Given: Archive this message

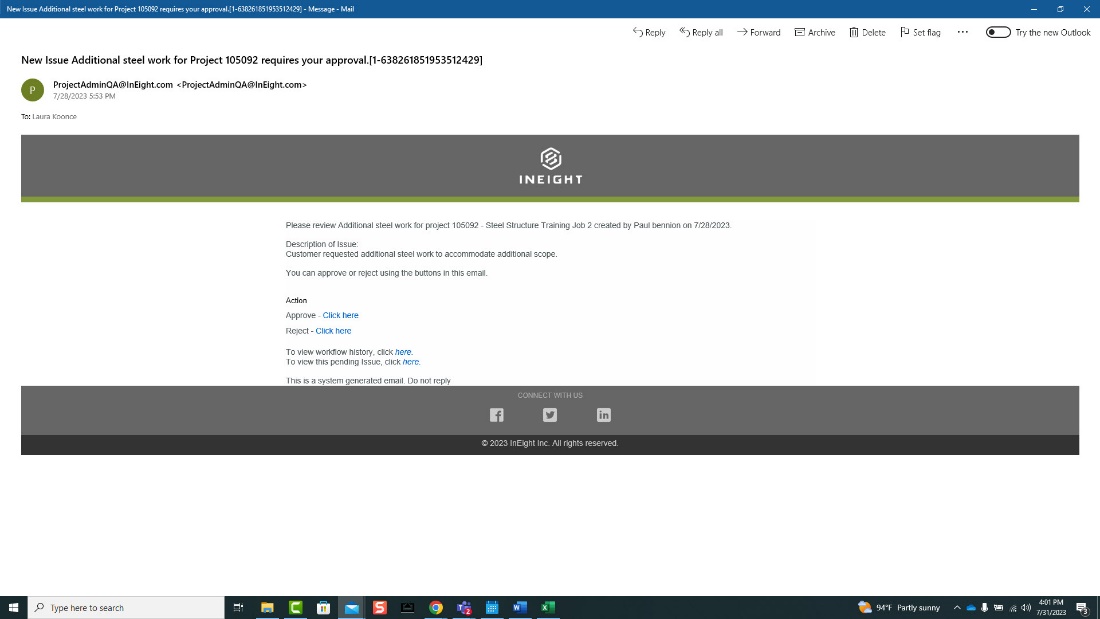Looking at the screenshot, I should (x=815, y=32).
